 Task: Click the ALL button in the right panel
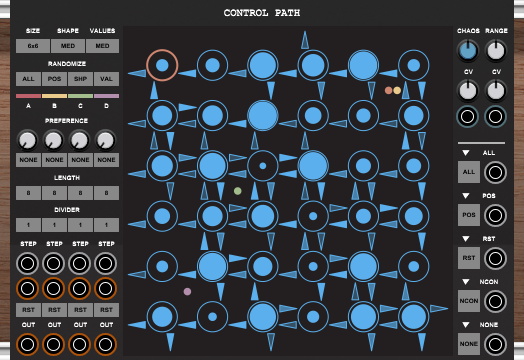coord(469,172)
